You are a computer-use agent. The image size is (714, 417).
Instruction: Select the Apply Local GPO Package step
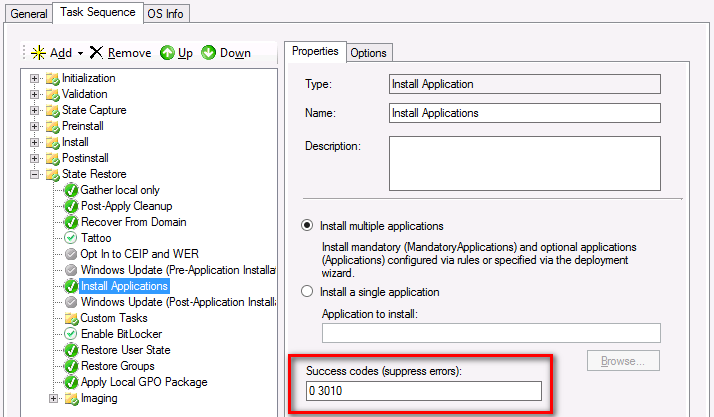pyautogui.click(x=144, y=381)
